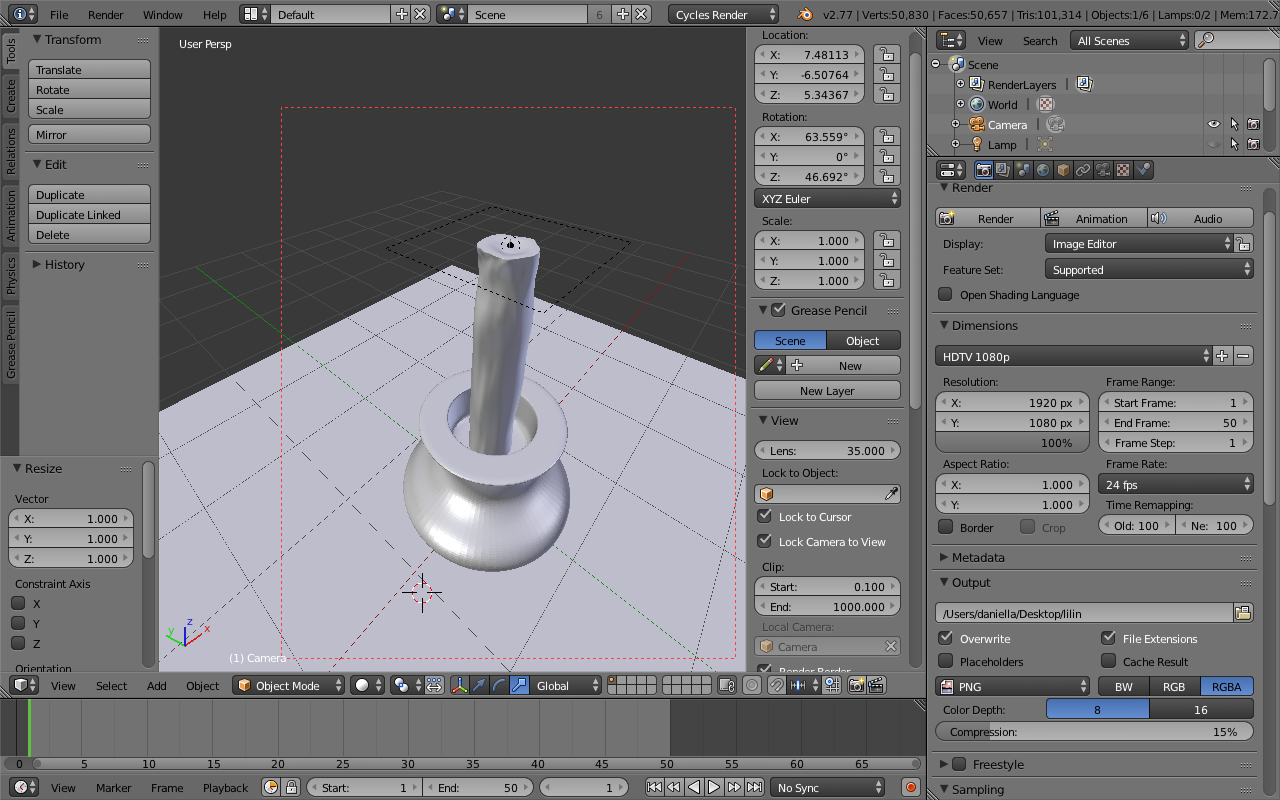Click the Translate button
Viewport: 1280px width, 800px height.
(90, 69)
